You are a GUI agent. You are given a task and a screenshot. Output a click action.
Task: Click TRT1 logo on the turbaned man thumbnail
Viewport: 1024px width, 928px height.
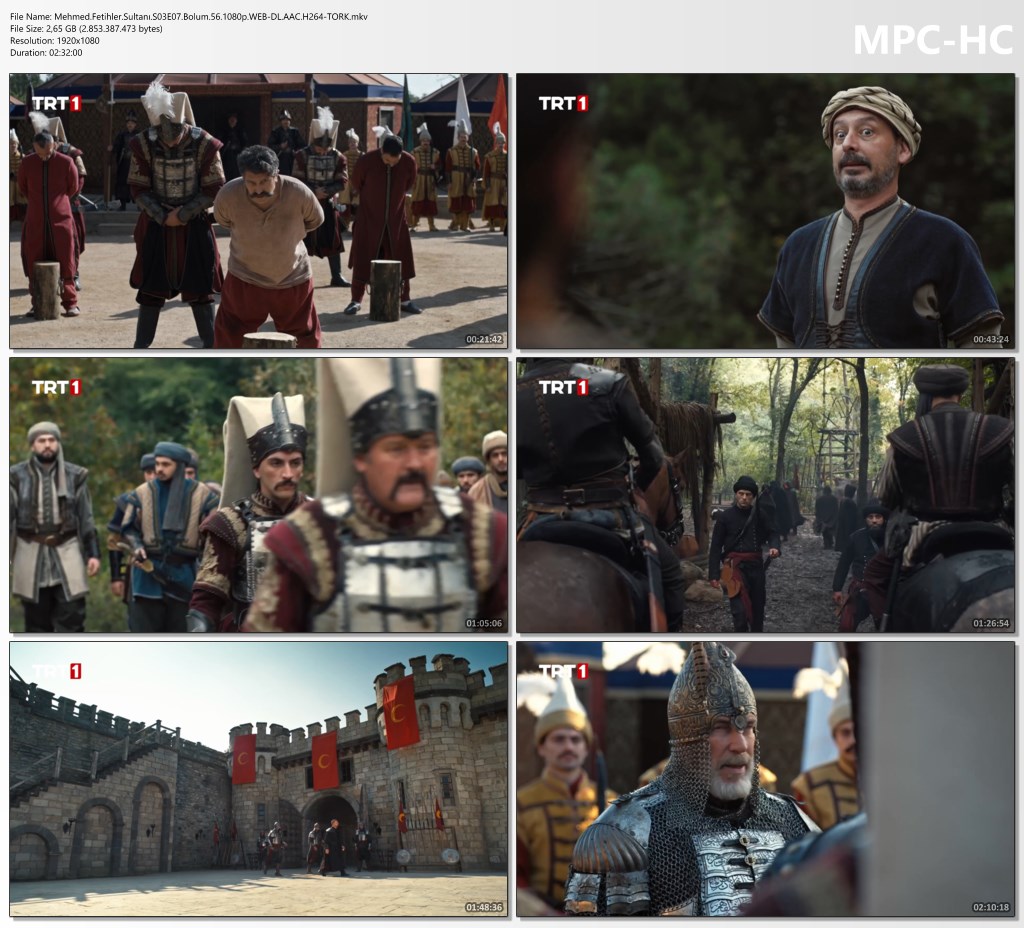563,103
